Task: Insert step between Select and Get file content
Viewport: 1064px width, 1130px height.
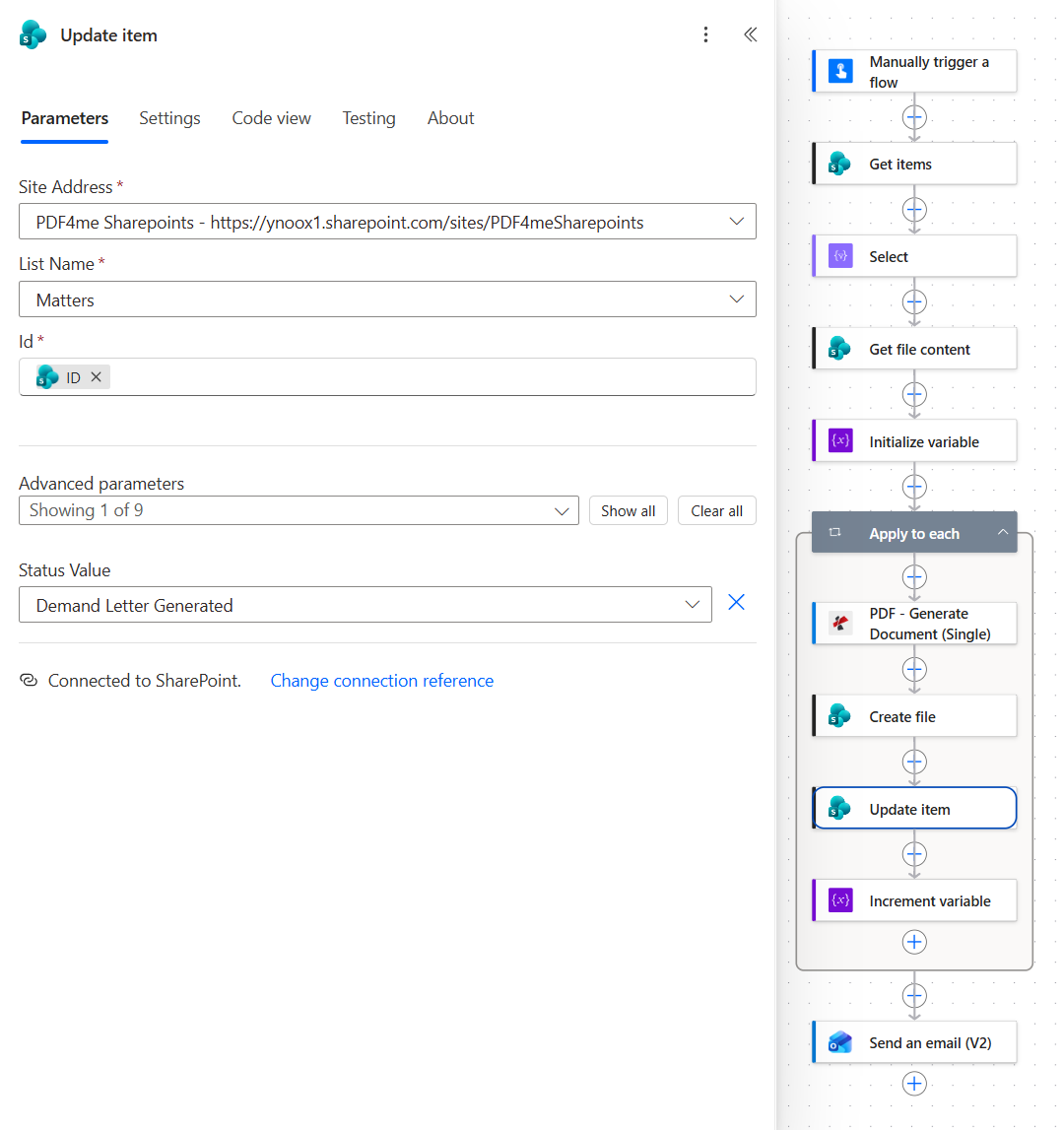Action: pyautogui.click(x=914, y=302)
